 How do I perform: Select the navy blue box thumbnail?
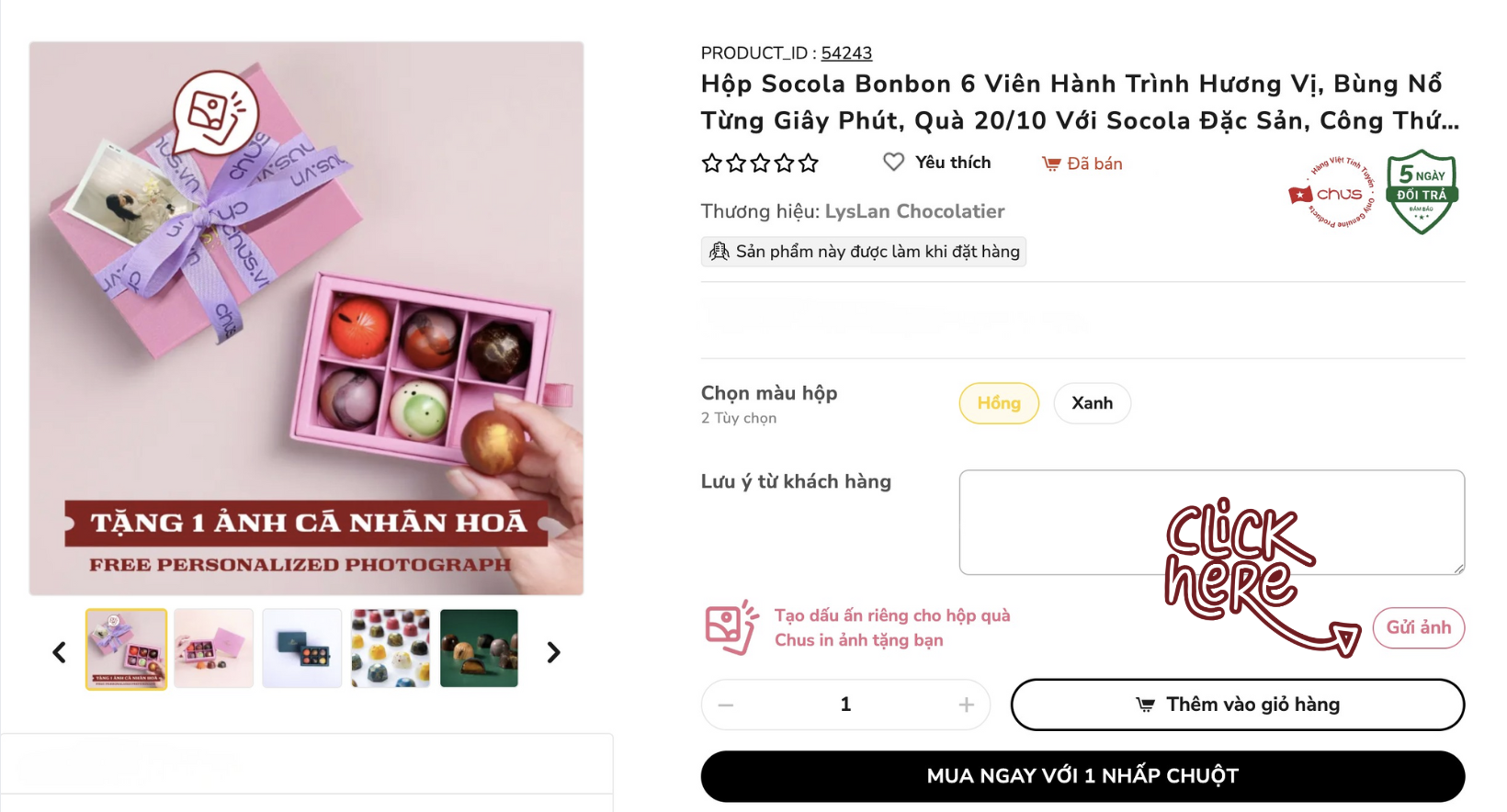[x=302, y=648]
